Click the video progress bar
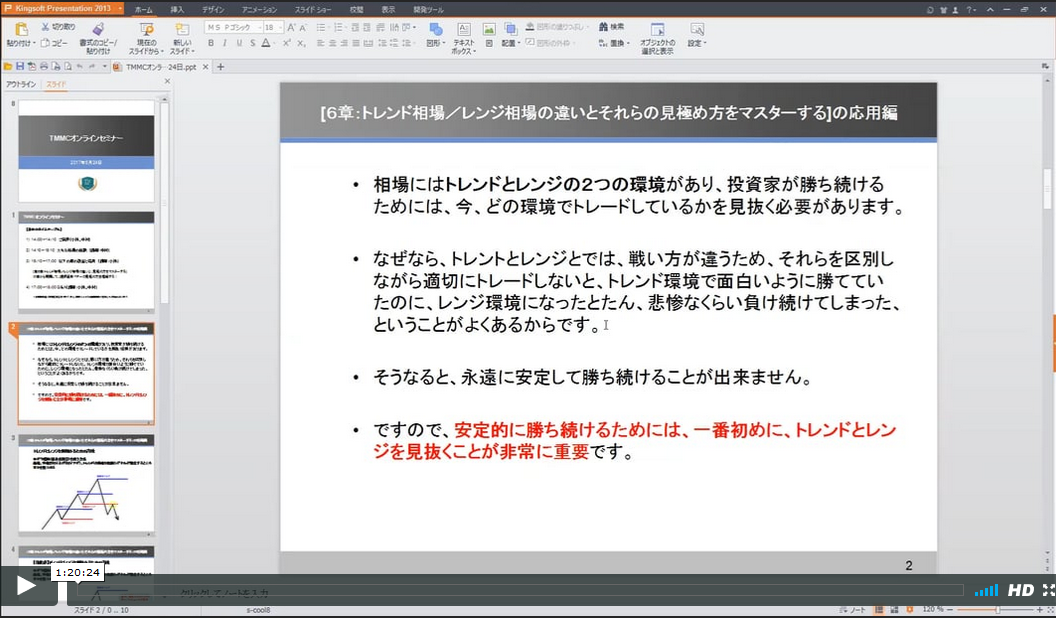 point(520,590)
